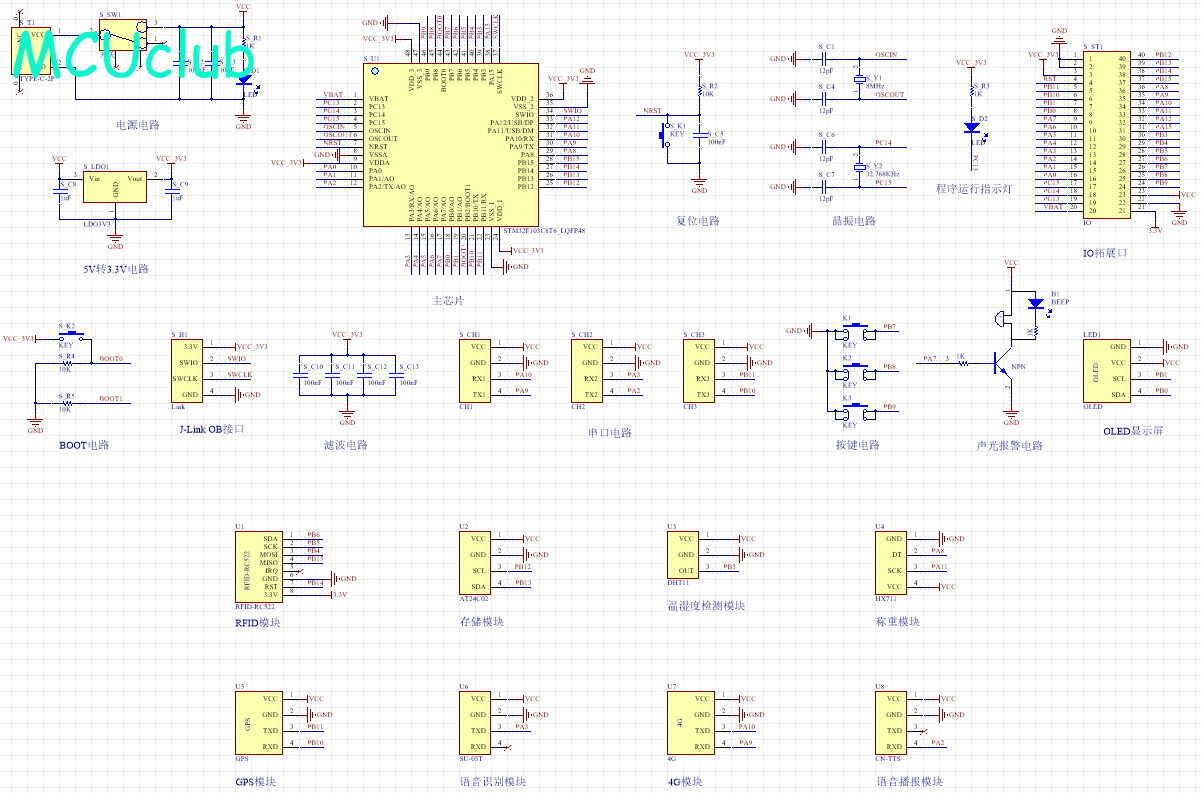Select resistor S_R4 10K
The width and height of the screenshot is (1202, 795).
(x=65, y=363)
